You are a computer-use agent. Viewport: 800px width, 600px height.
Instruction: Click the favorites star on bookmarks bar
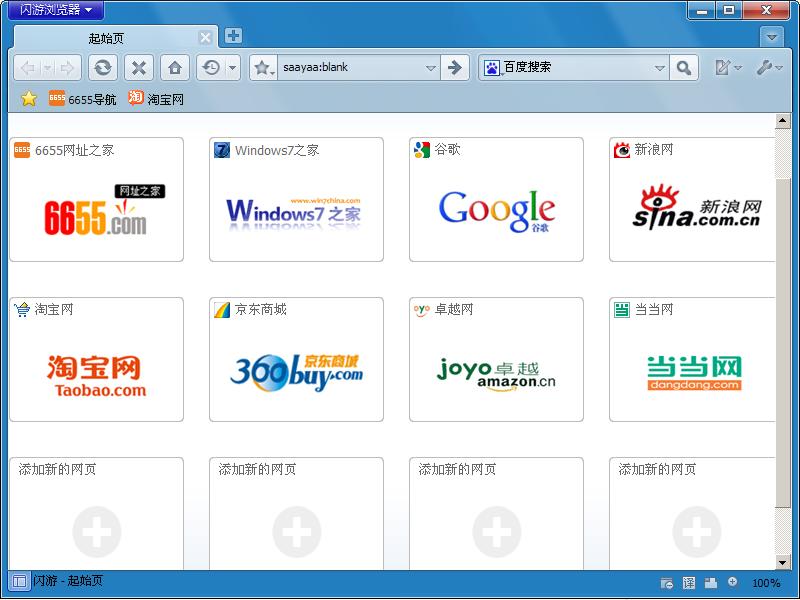[29, 98]
